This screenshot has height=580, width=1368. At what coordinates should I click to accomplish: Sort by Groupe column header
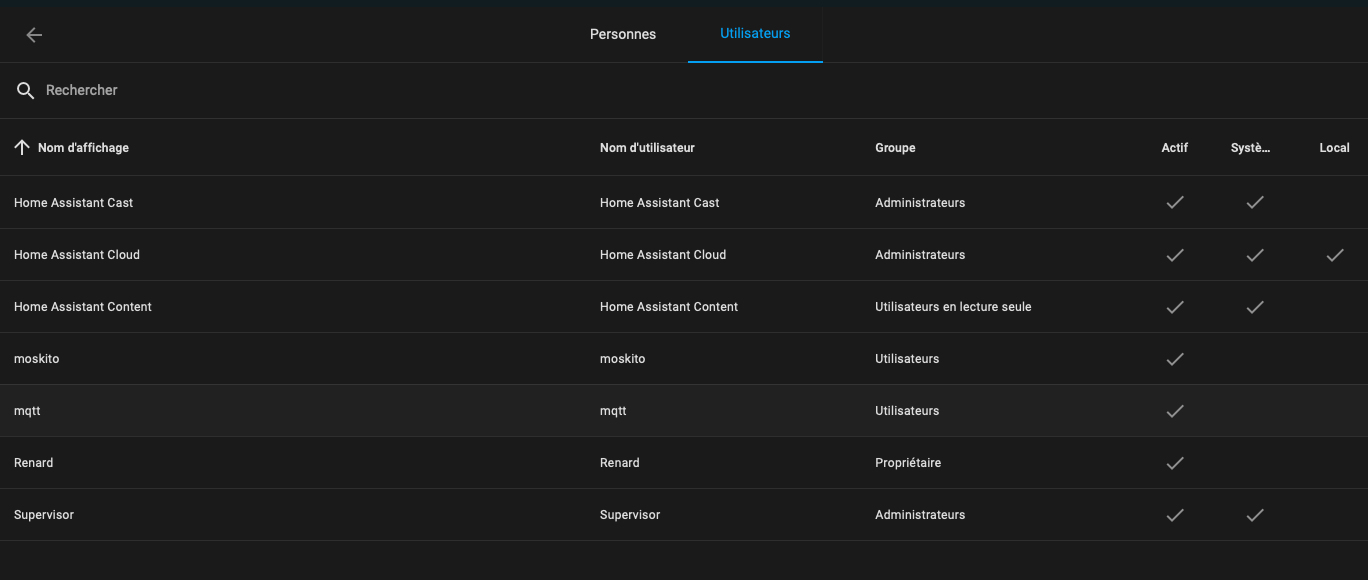click(895, 148)
